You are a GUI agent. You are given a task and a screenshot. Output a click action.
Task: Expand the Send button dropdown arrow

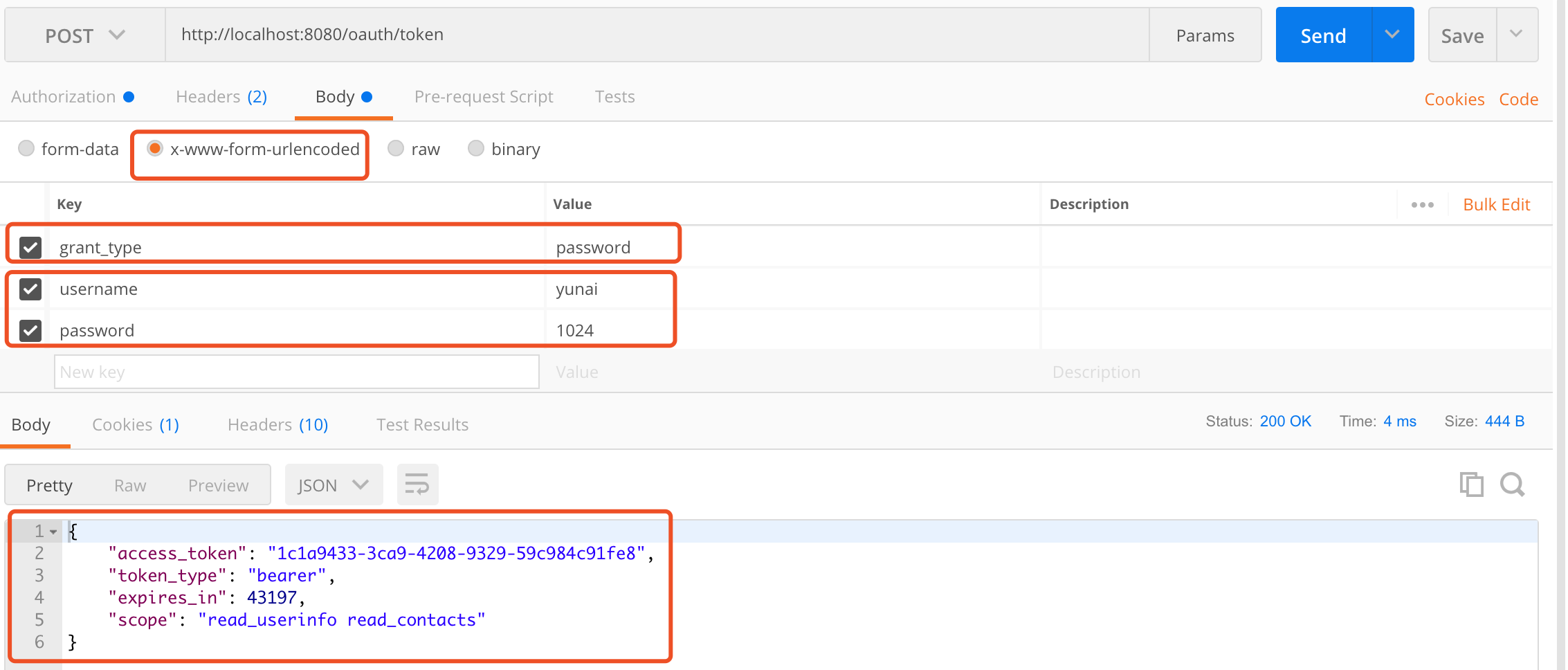1392,35
